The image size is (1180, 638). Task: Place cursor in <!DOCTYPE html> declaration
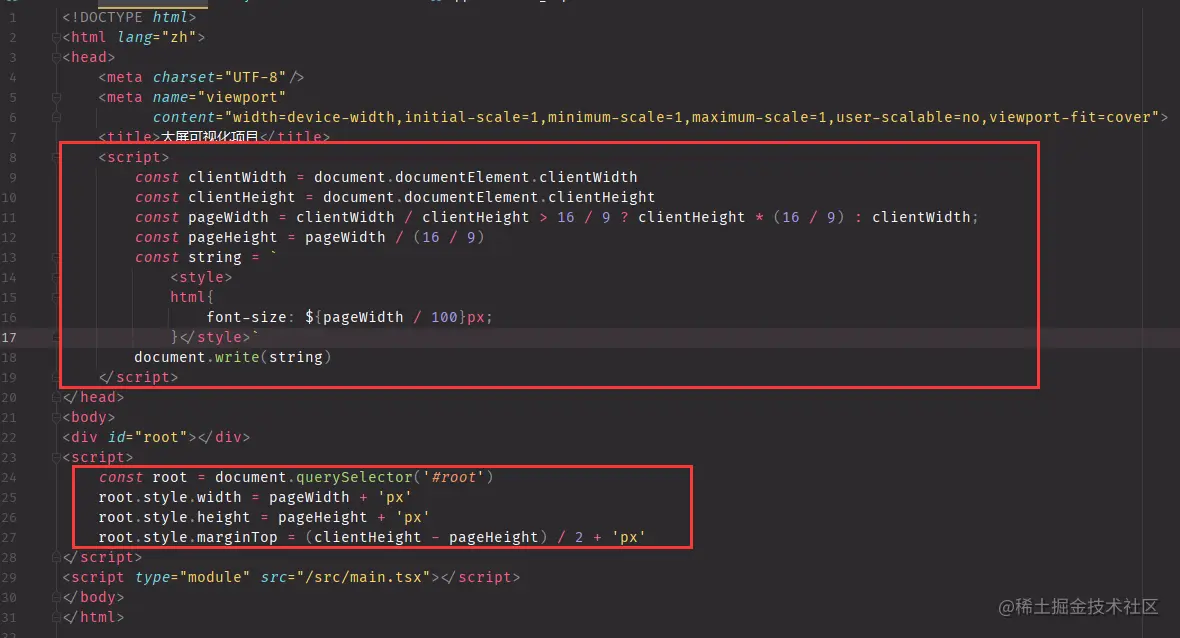tap(129, 17)
